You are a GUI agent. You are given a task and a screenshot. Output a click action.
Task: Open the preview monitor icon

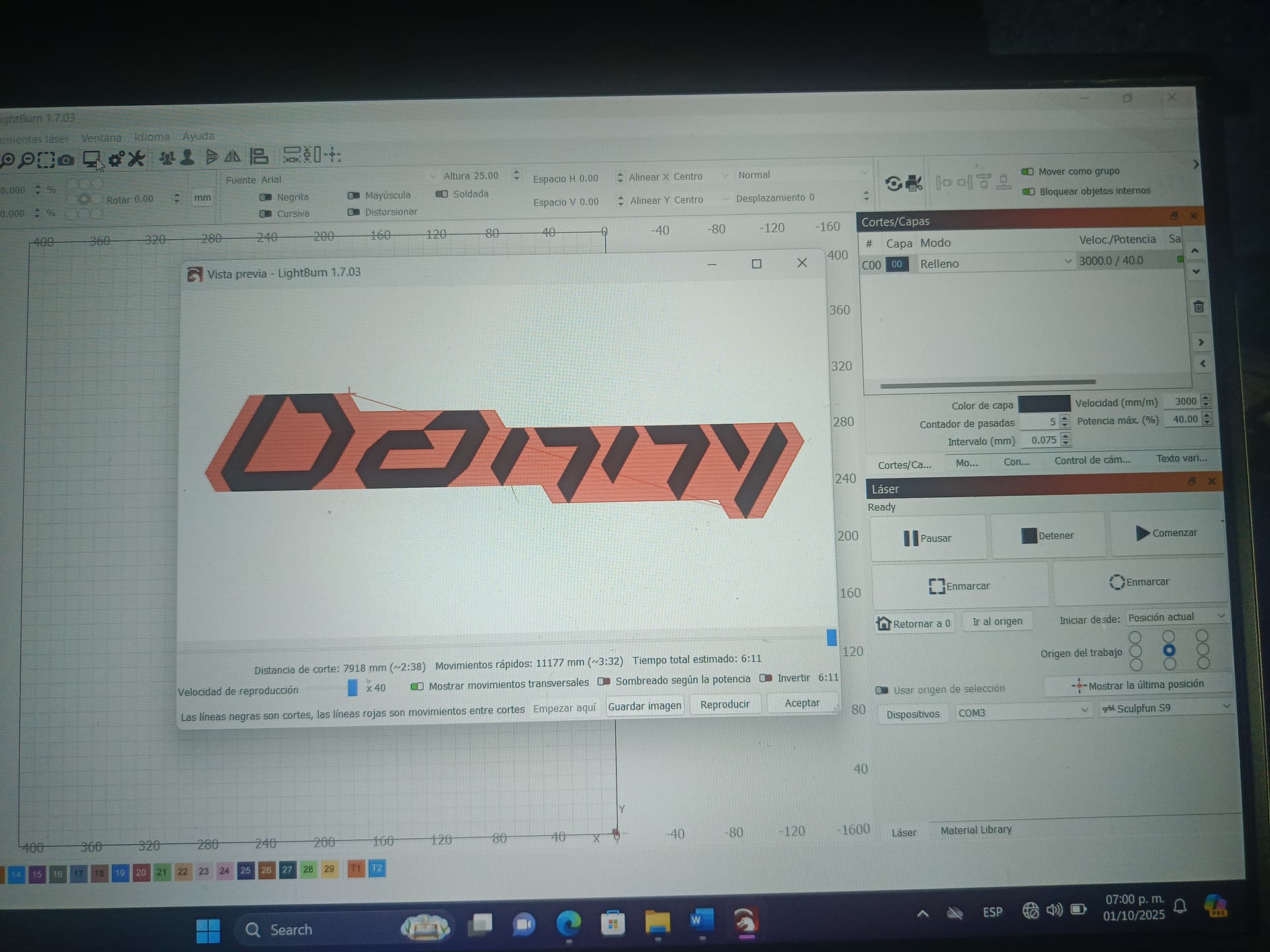coord(91,159)
